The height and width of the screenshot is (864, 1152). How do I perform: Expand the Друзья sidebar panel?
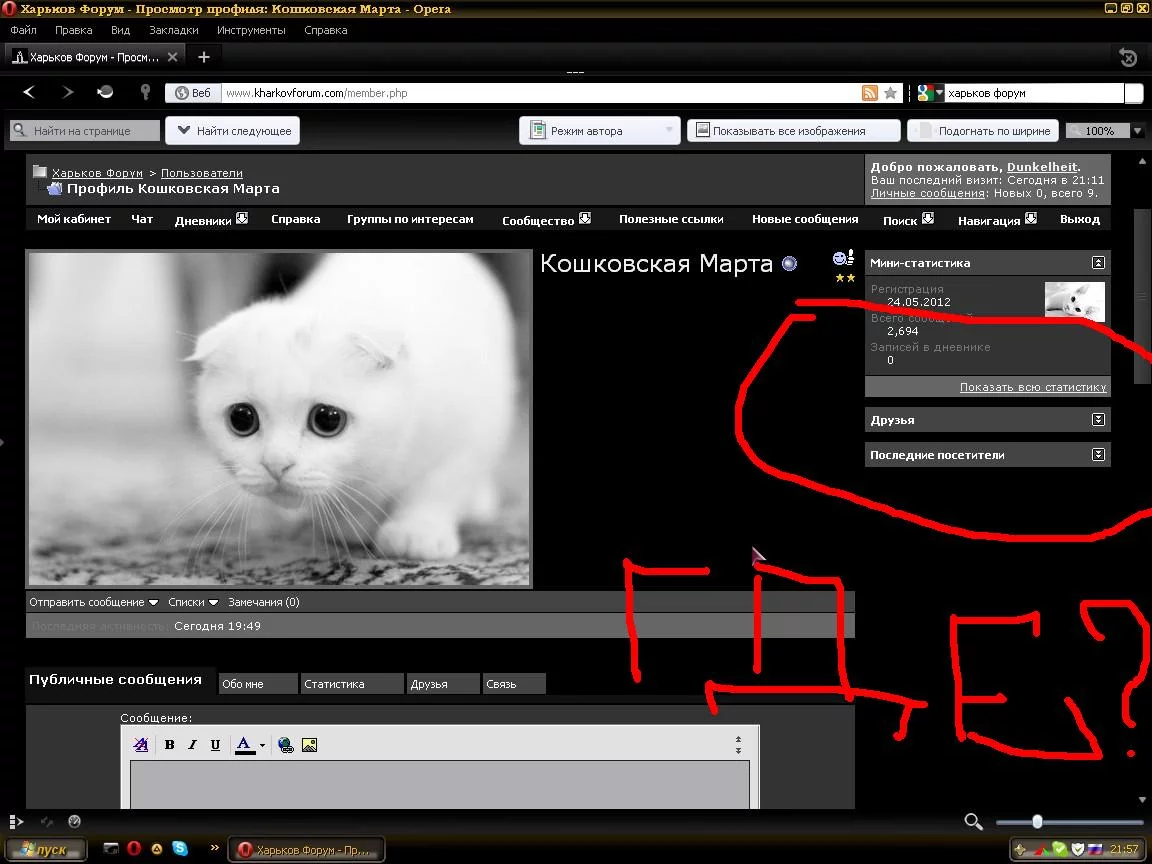click(x=1098, y=420)
